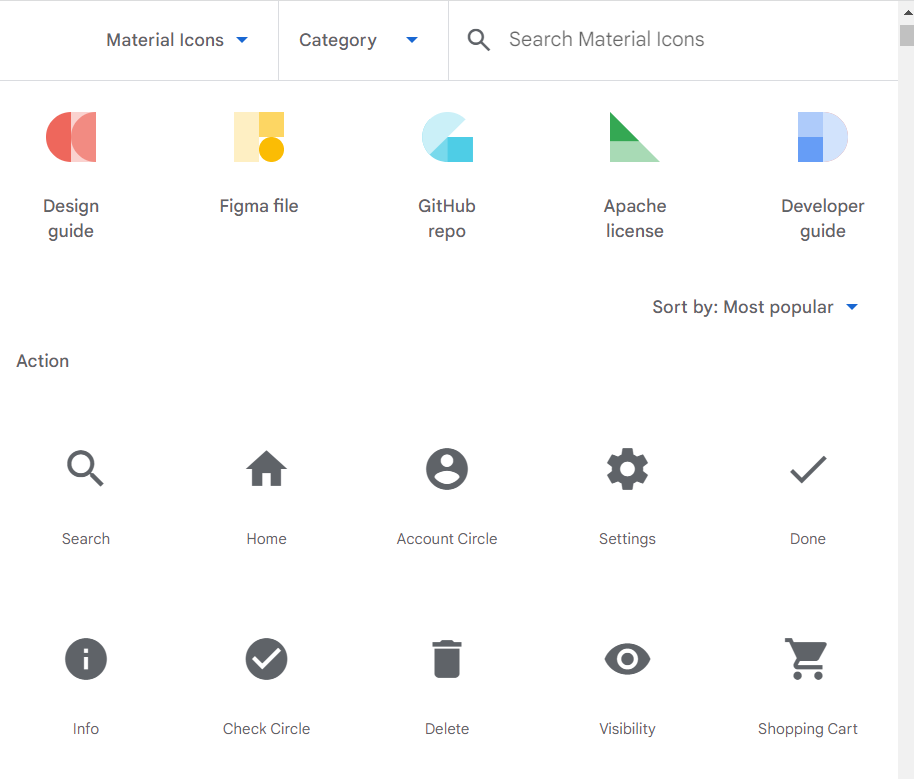Choose the Home icon
The width and height of the screenshot is (914, 779).
[x=266, y=468]
